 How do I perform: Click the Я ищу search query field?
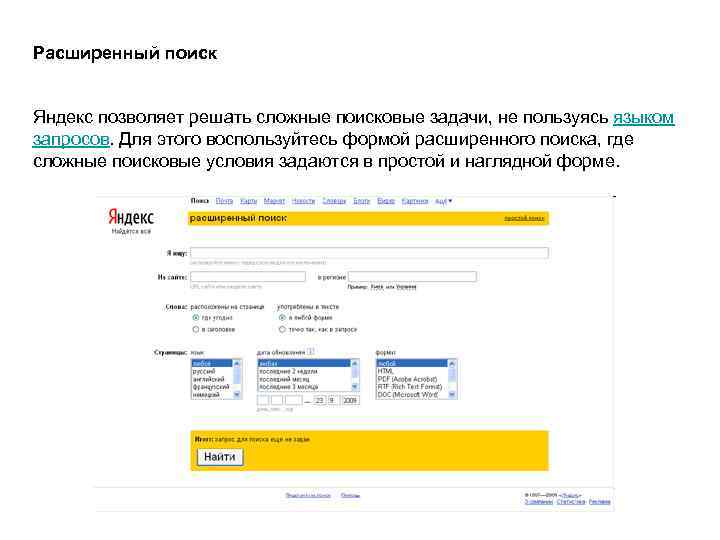(369, 253)
